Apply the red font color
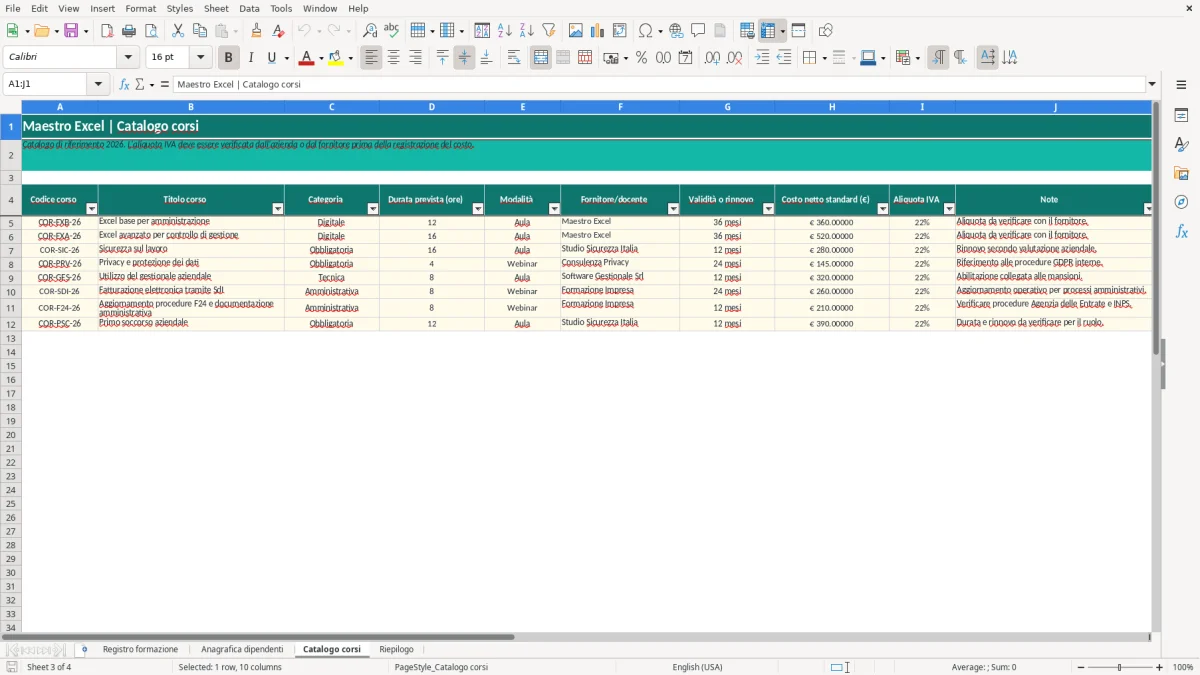1200x675 pixels. (x=306, y=58)
